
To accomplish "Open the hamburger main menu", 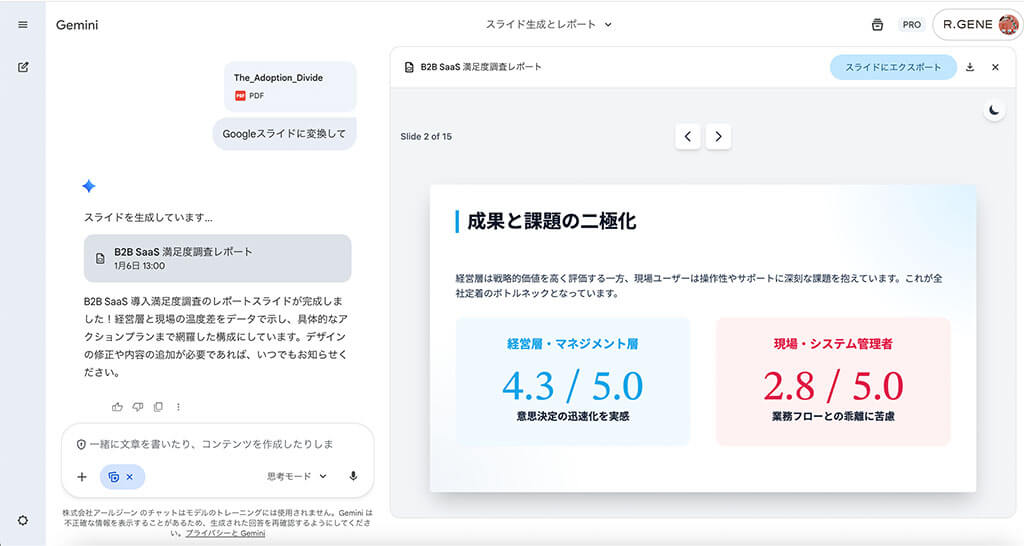I will [23, 25].
